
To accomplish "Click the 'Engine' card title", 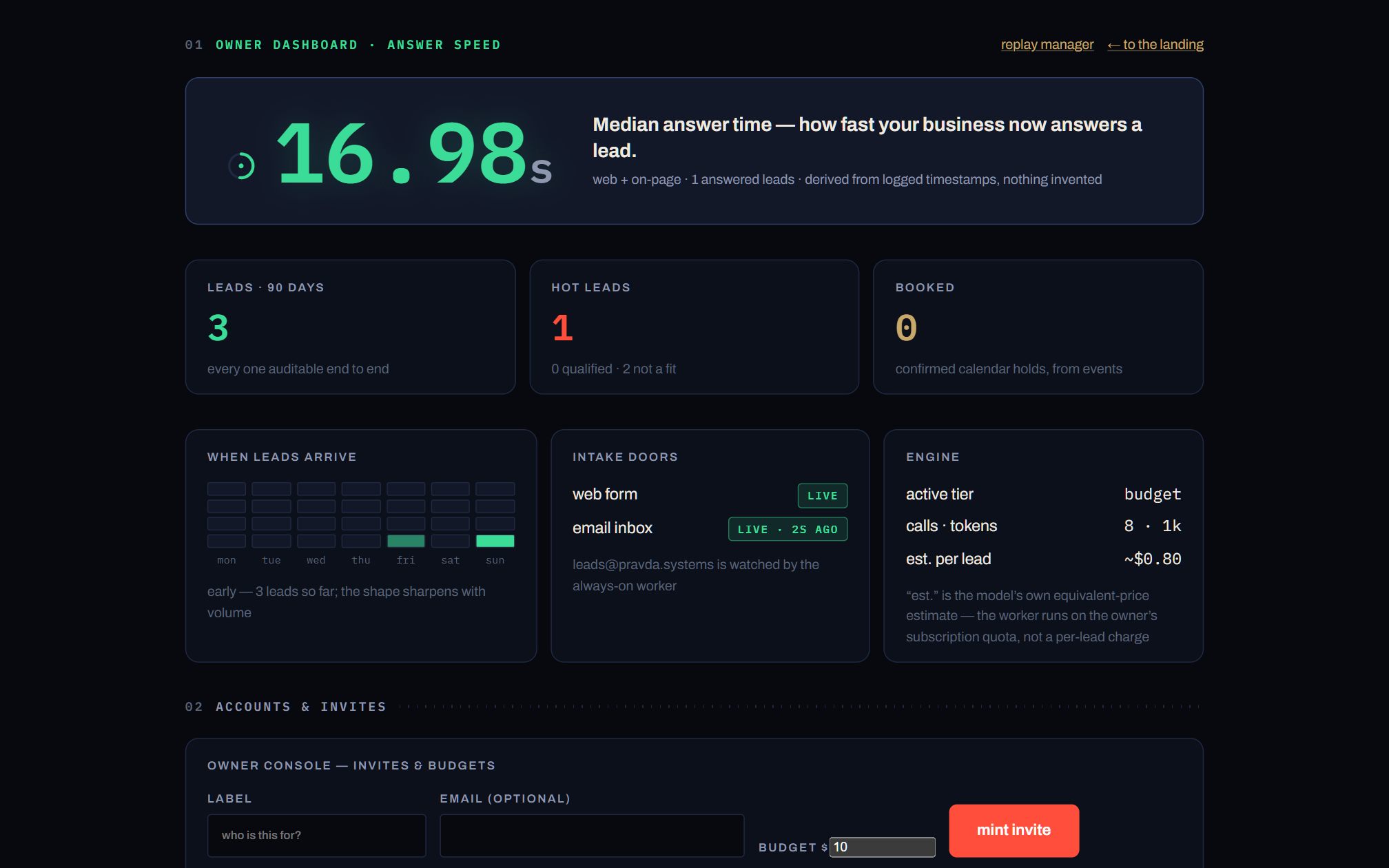I will click(932, 457).
